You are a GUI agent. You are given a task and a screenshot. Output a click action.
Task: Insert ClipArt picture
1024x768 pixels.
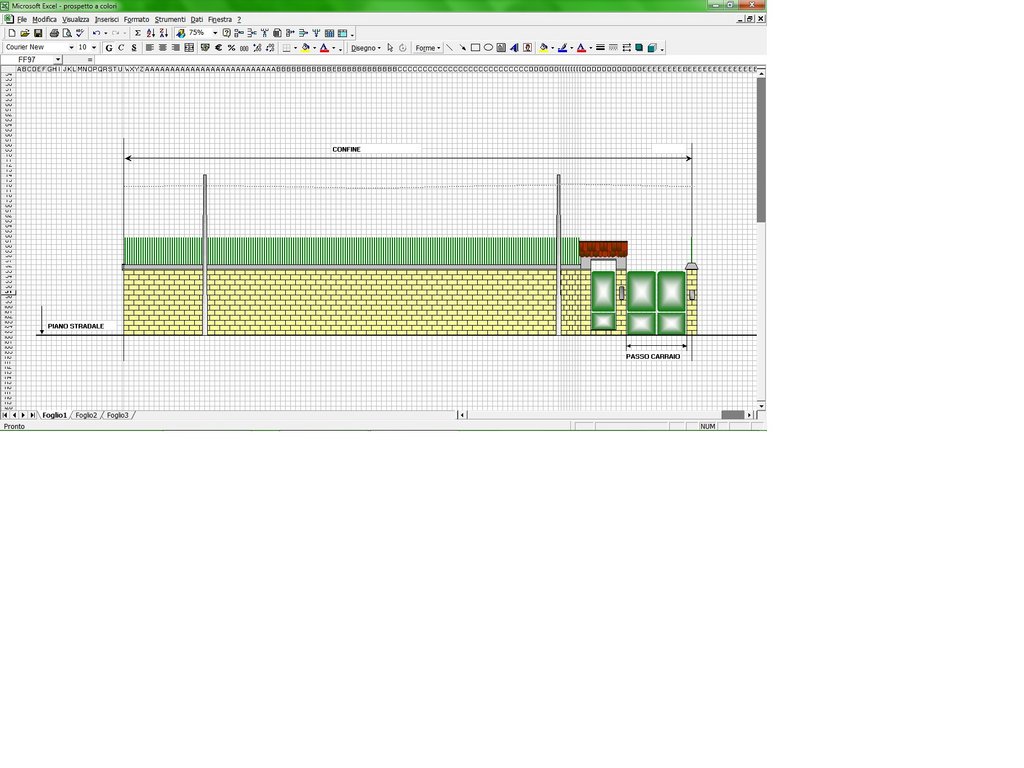pyautogui.click(x=527, y=48)
